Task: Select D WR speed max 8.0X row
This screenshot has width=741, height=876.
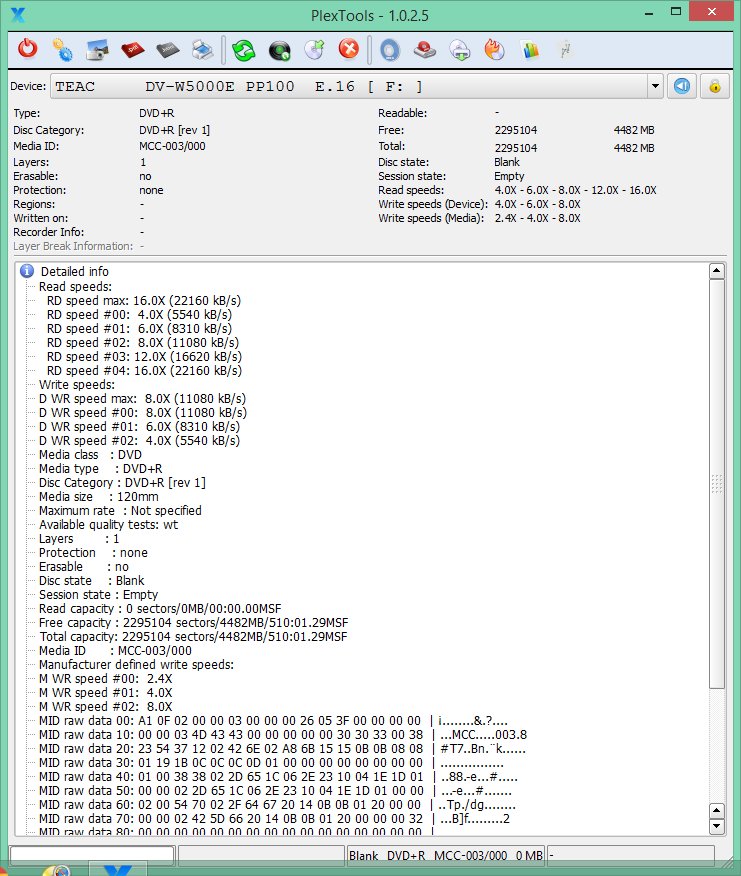Action: pyautogui.click(x=142, y=398)
